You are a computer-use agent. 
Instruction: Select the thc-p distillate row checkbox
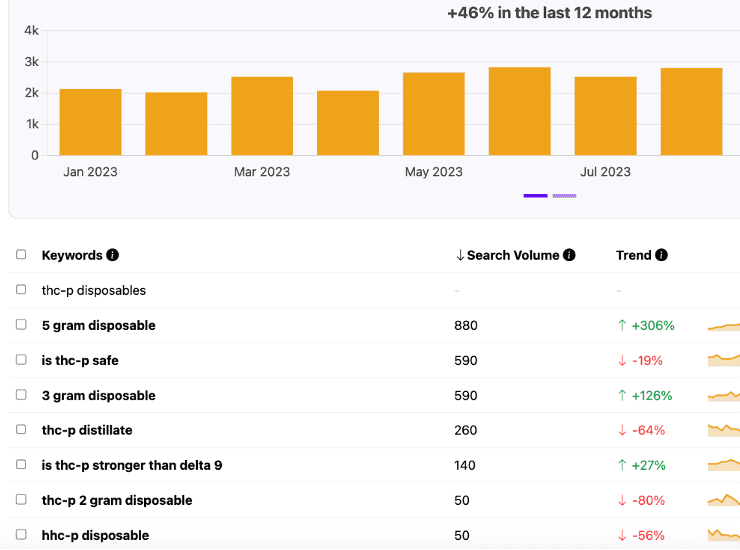pyautogui.click(x=21, y=430)
